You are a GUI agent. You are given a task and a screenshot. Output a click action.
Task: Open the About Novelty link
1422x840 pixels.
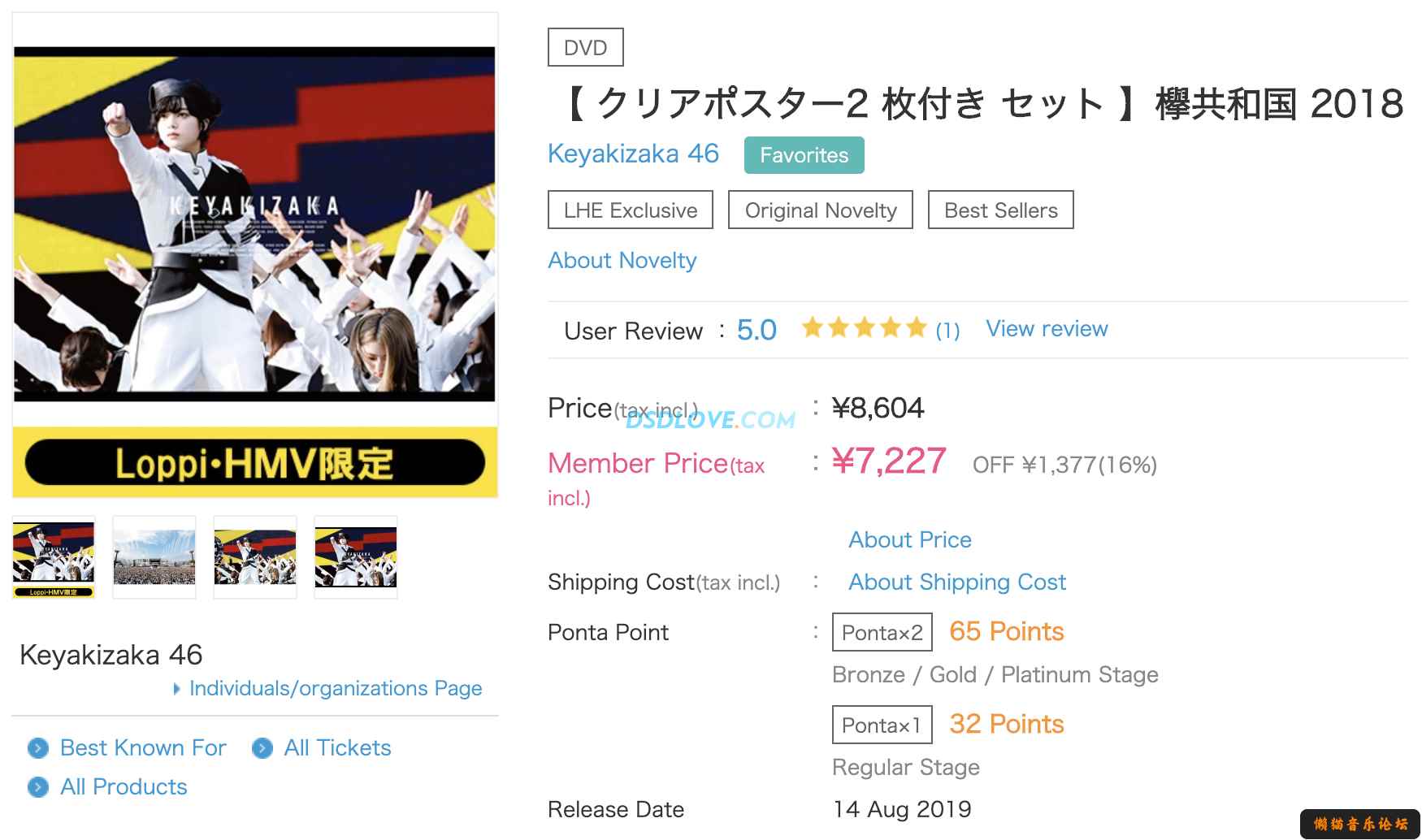[x=622, y=261]
